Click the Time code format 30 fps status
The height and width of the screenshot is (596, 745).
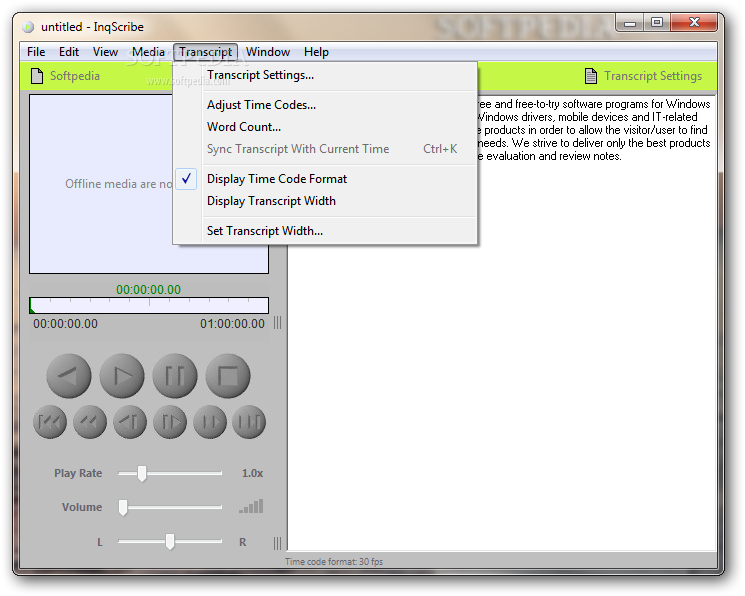[334, 562]
